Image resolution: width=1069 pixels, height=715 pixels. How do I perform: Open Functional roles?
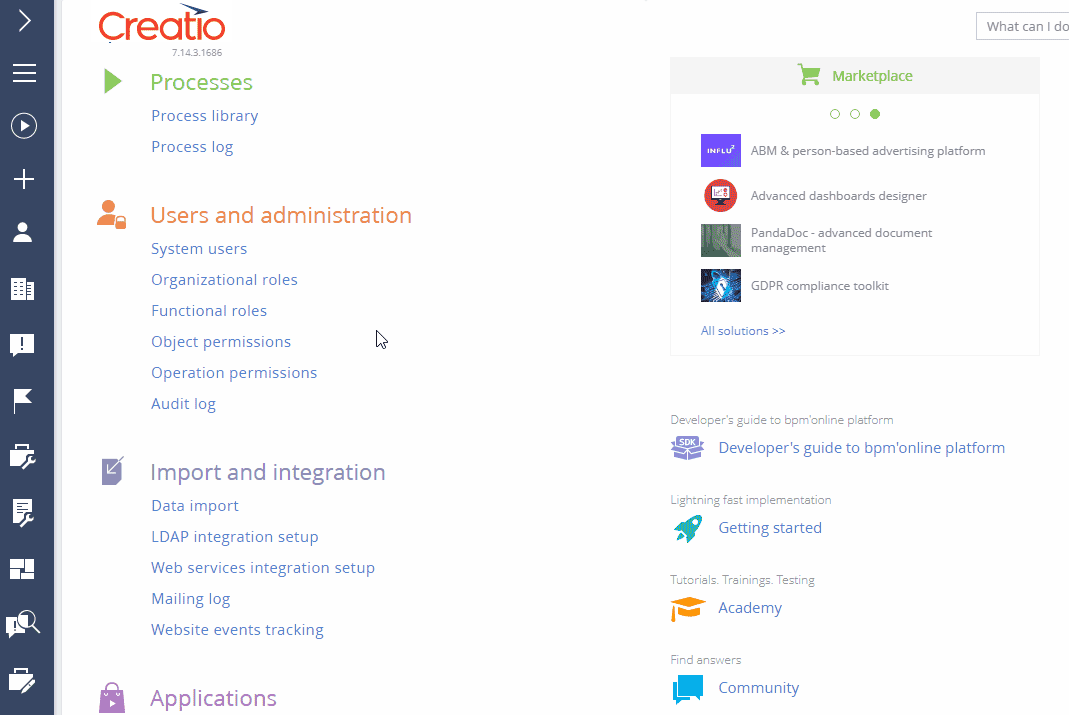[209, 311]
